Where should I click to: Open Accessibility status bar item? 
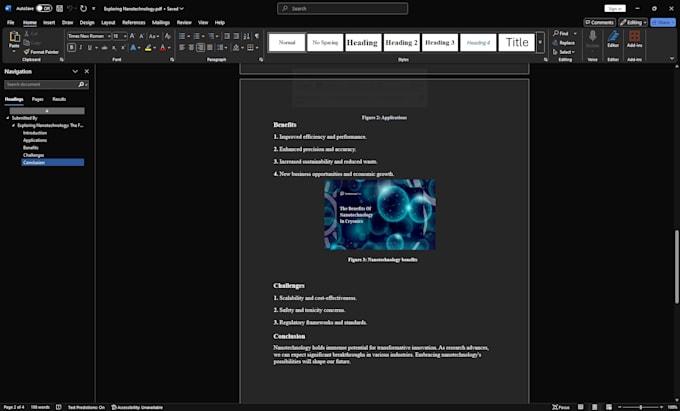tap(137, 408)
